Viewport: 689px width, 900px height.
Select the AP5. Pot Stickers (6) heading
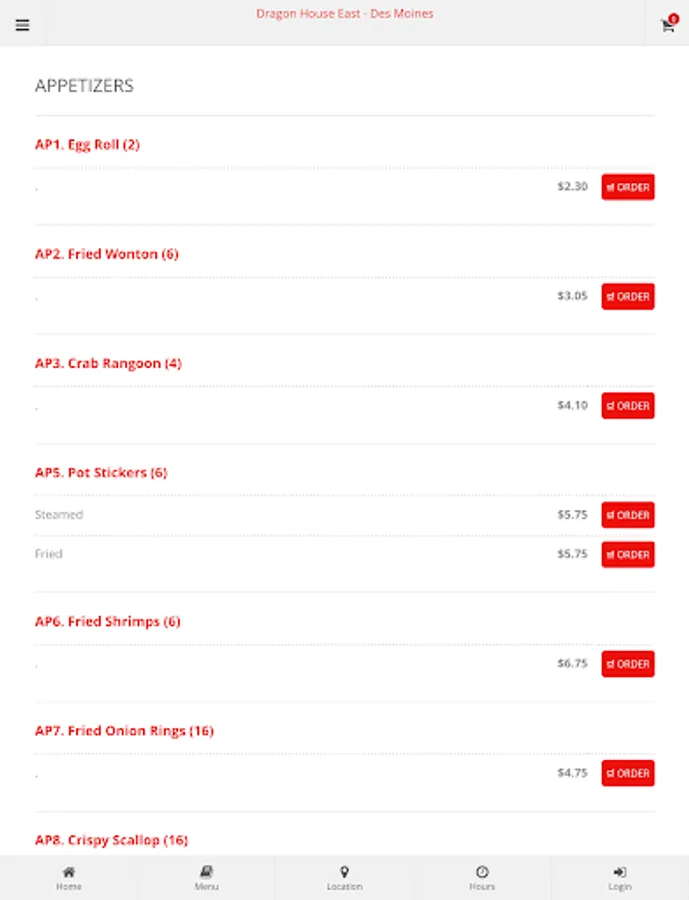click(101, 472)
